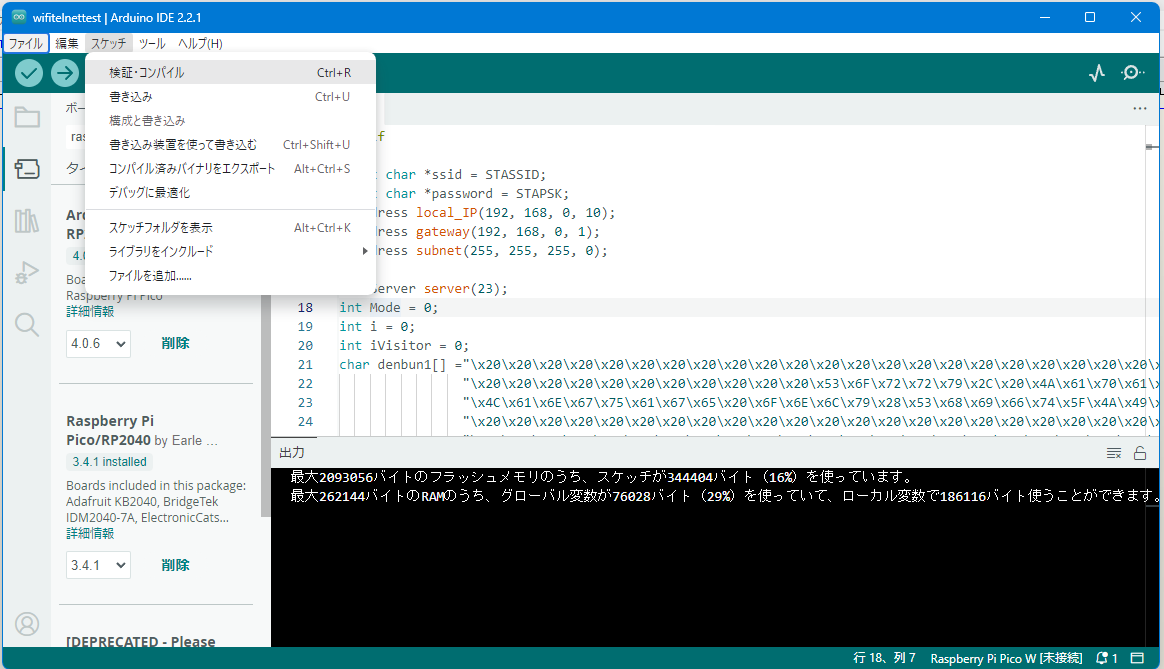Screen dimensions: 1164x669
Task: Open the 3.4.1 version dropdown
Action: click(98, 565)
